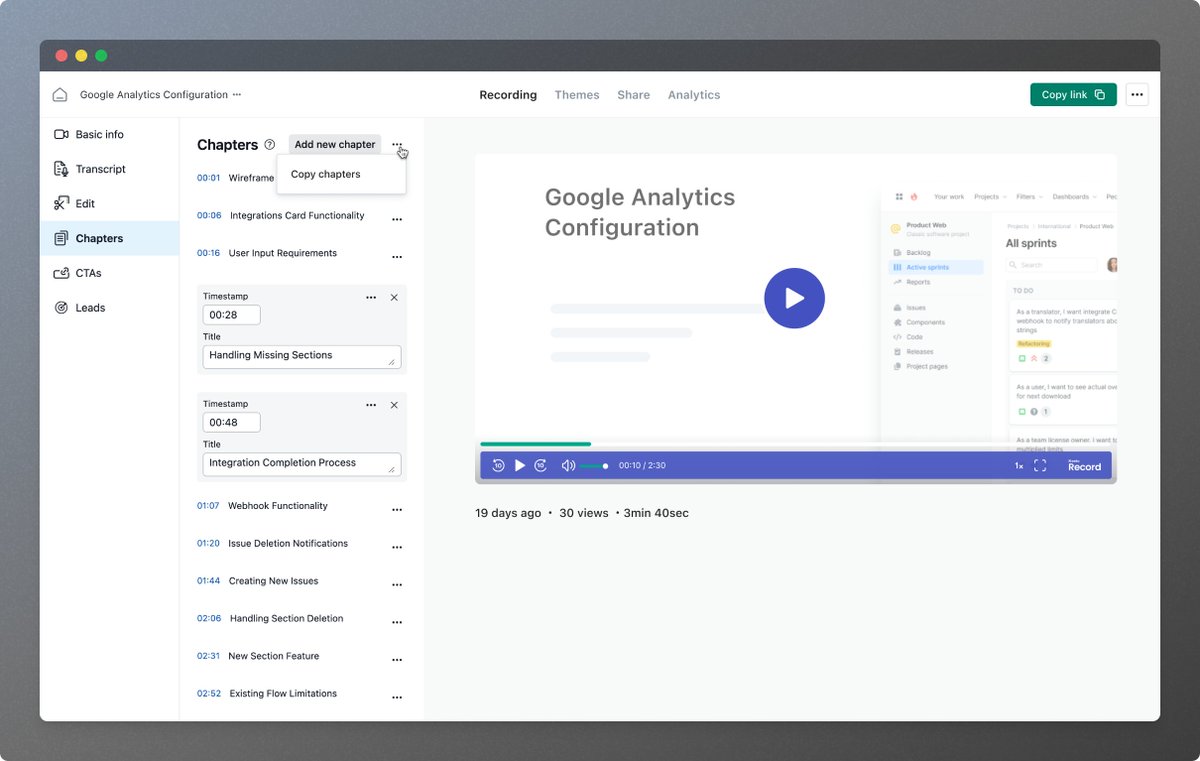Jump to 01:07 timestamp
The image size is (1200, 761).
(x=208, y=506)
